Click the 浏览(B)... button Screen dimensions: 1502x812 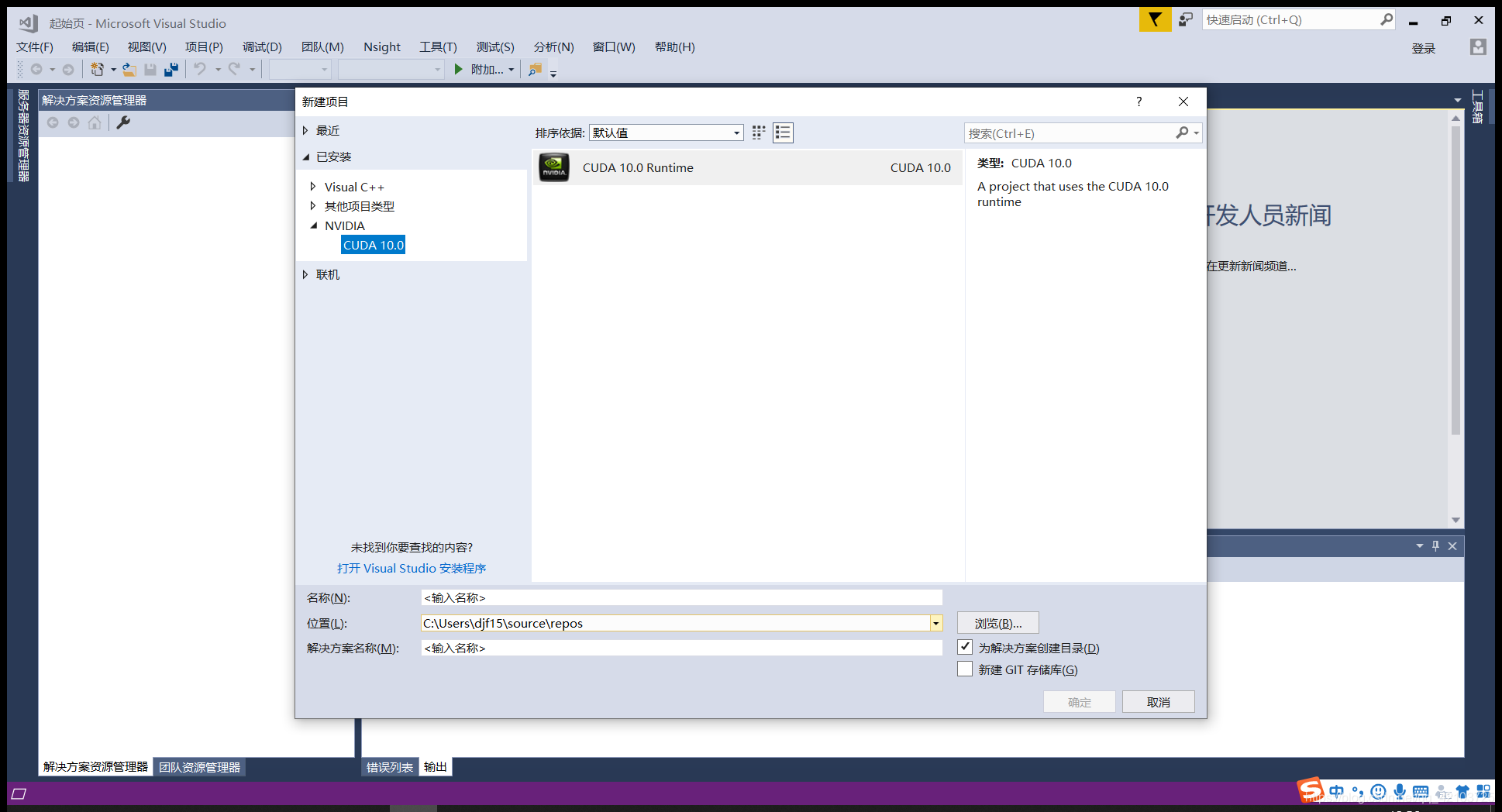click(998, 623)
